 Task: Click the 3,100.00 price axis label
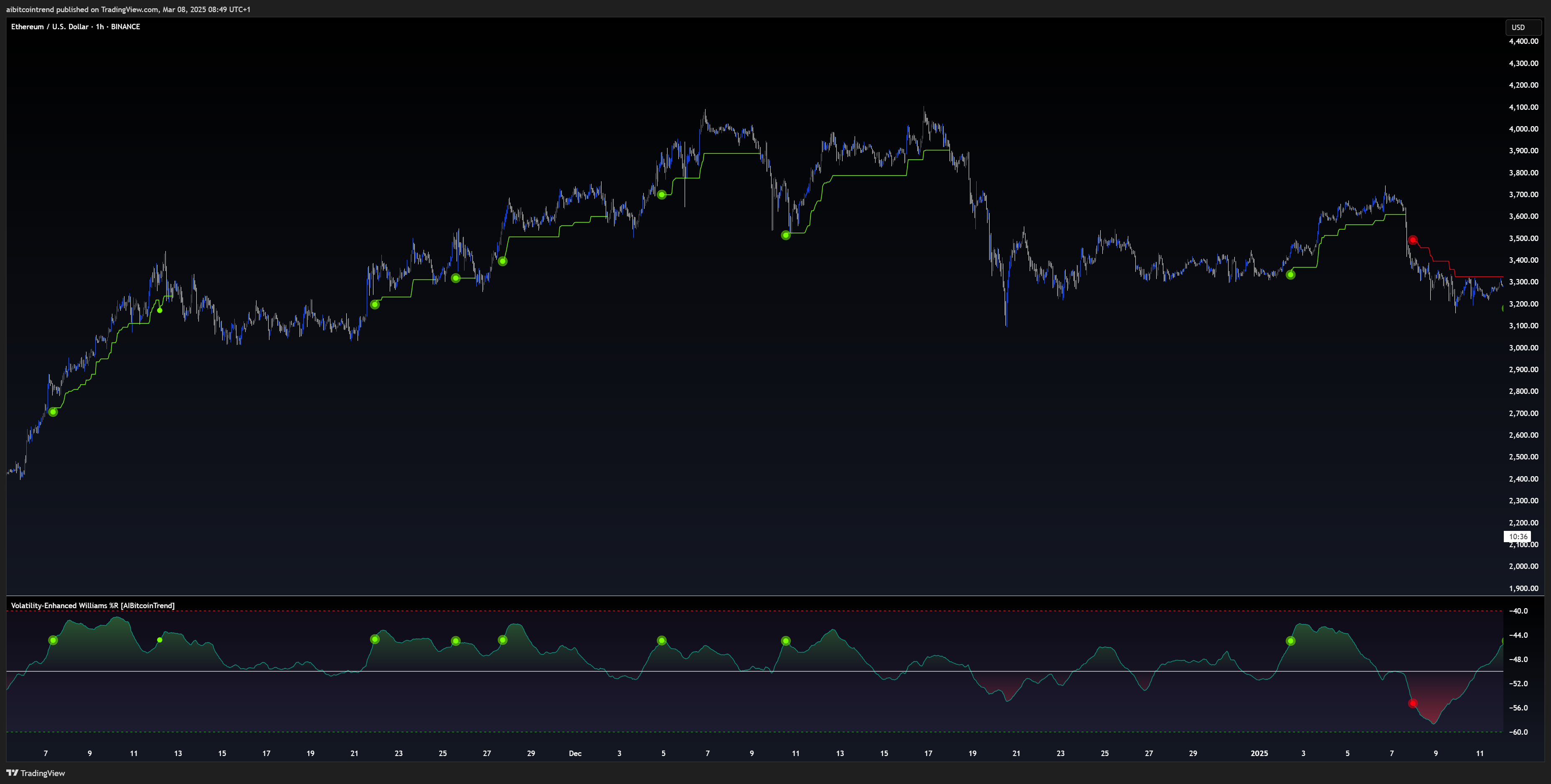1523,326
